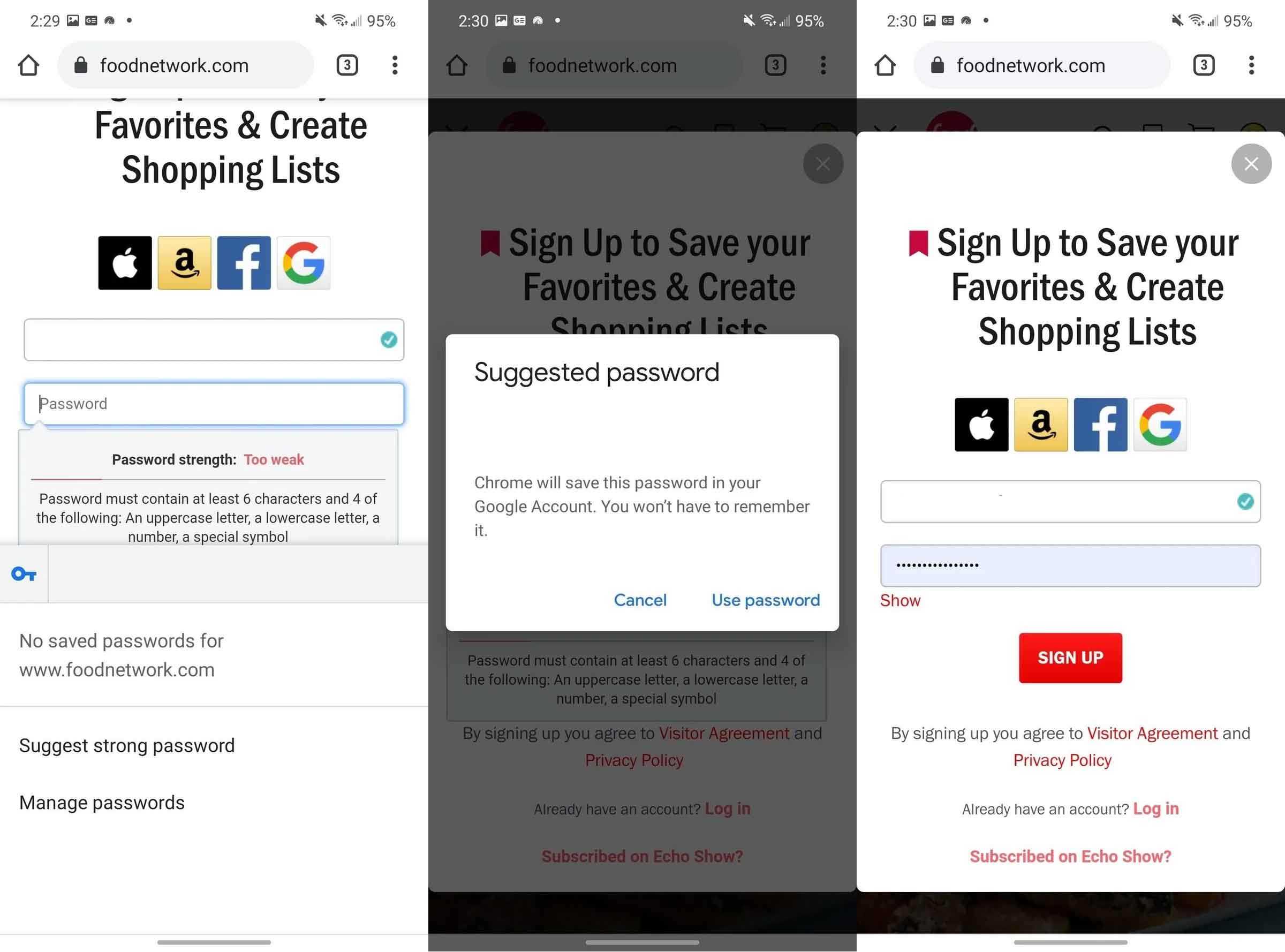This screenshot has height=952, width=1285.
Task: Open Suggest strong password option
Action: click(127, 745)
